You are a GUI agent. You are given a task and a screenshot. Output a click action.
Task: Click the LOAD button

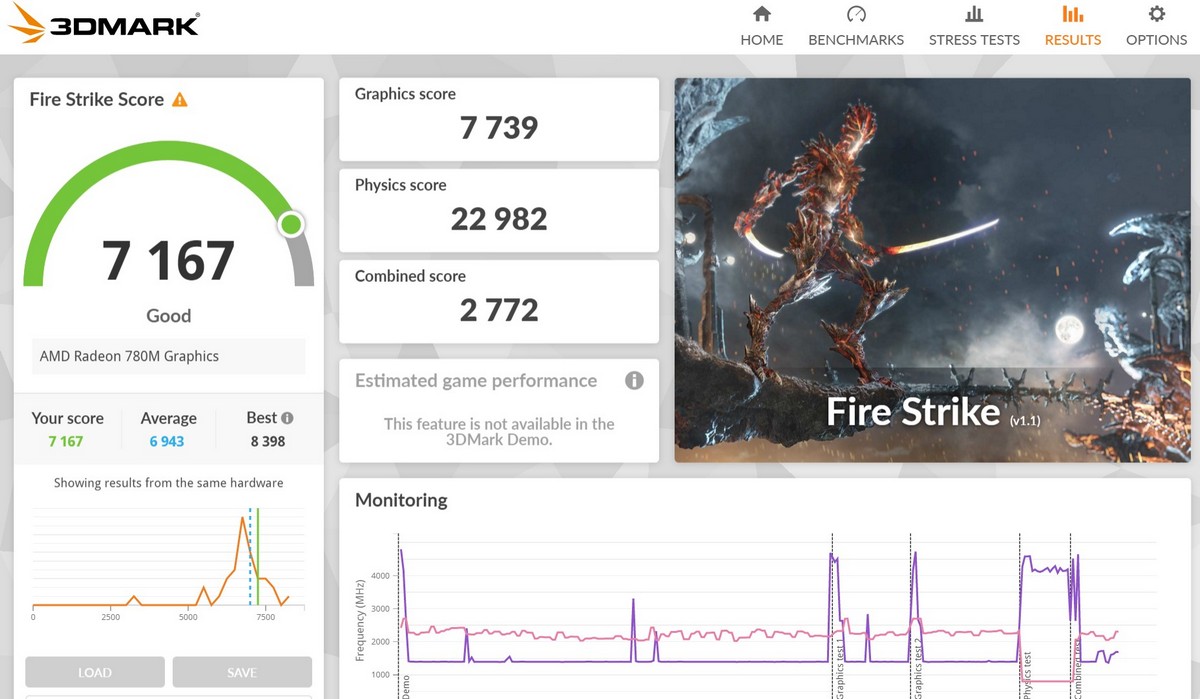coord(95,672)
